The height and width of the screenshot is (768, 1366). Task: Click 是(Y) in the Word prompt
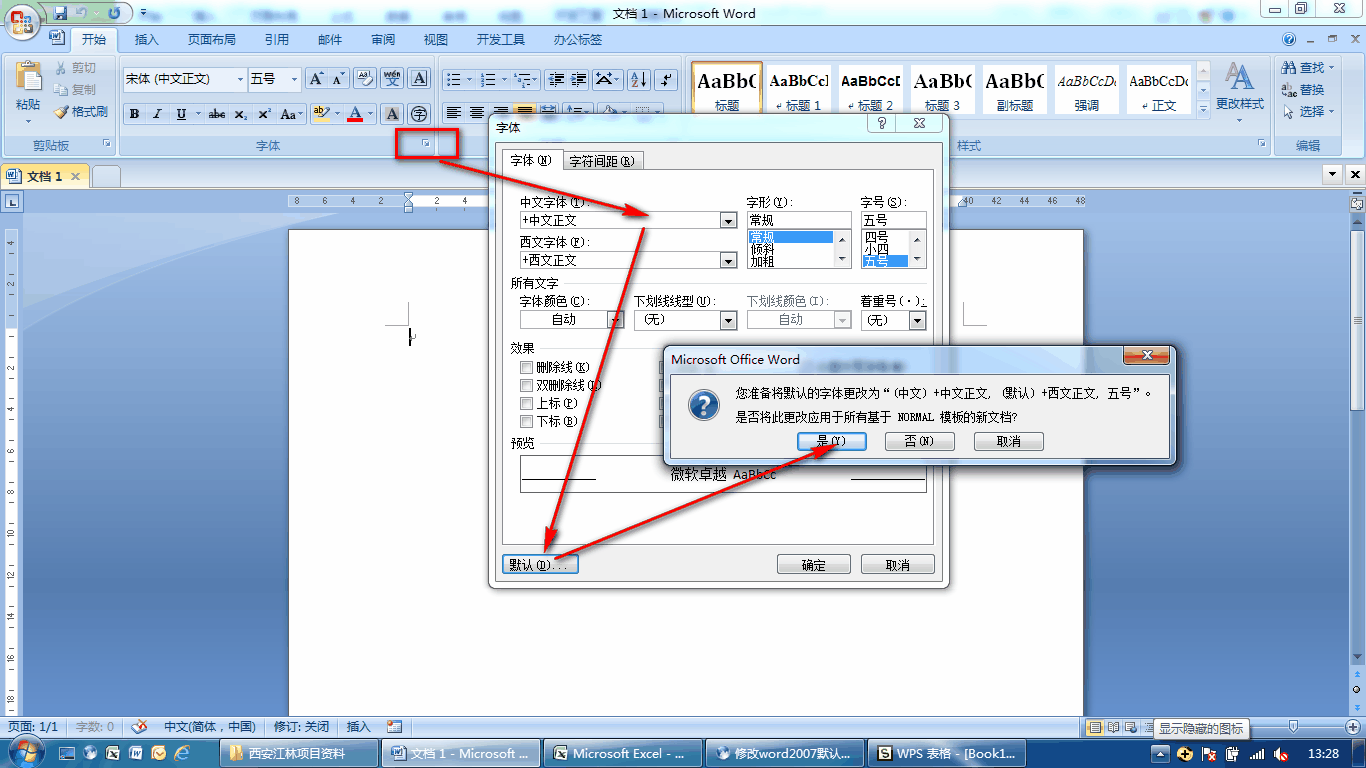click(832, 441)
